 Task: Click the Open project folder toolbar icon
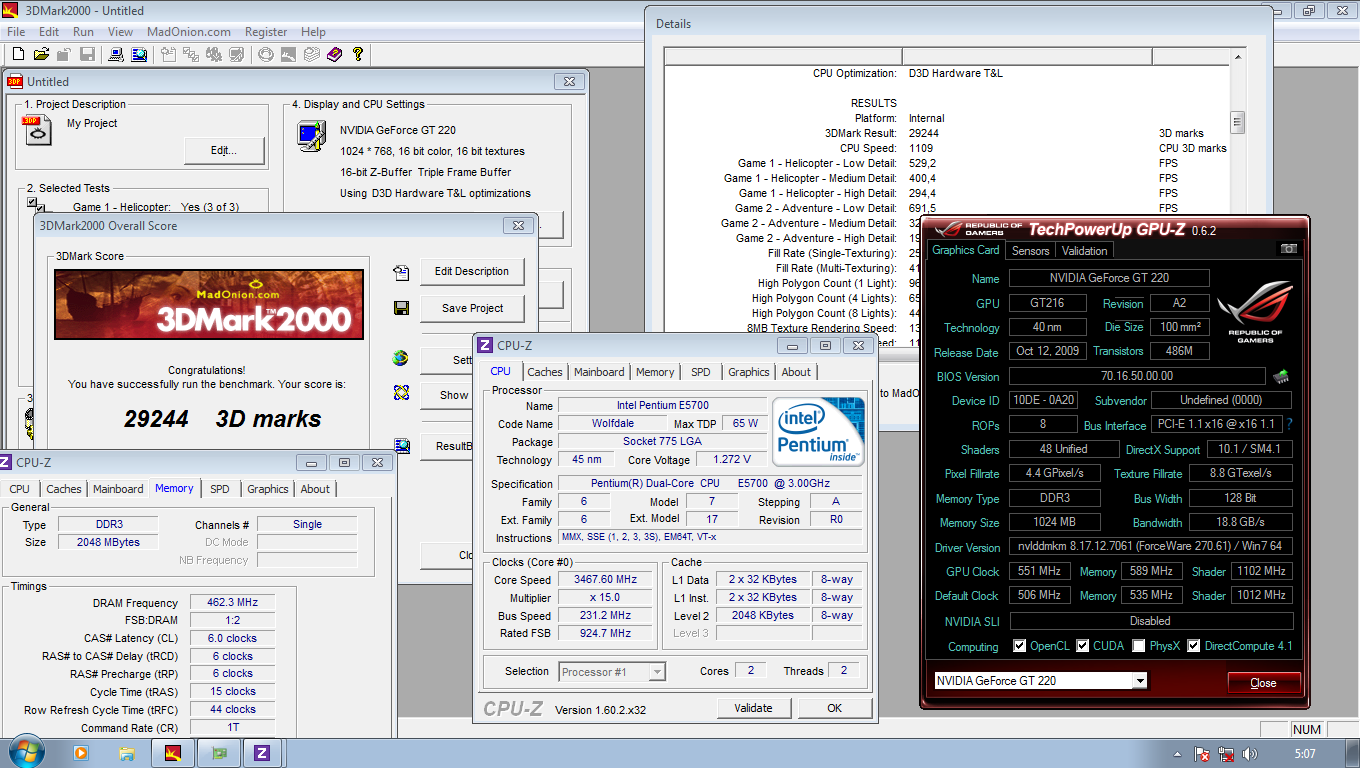pyautogui.click(x=42, y=54)
